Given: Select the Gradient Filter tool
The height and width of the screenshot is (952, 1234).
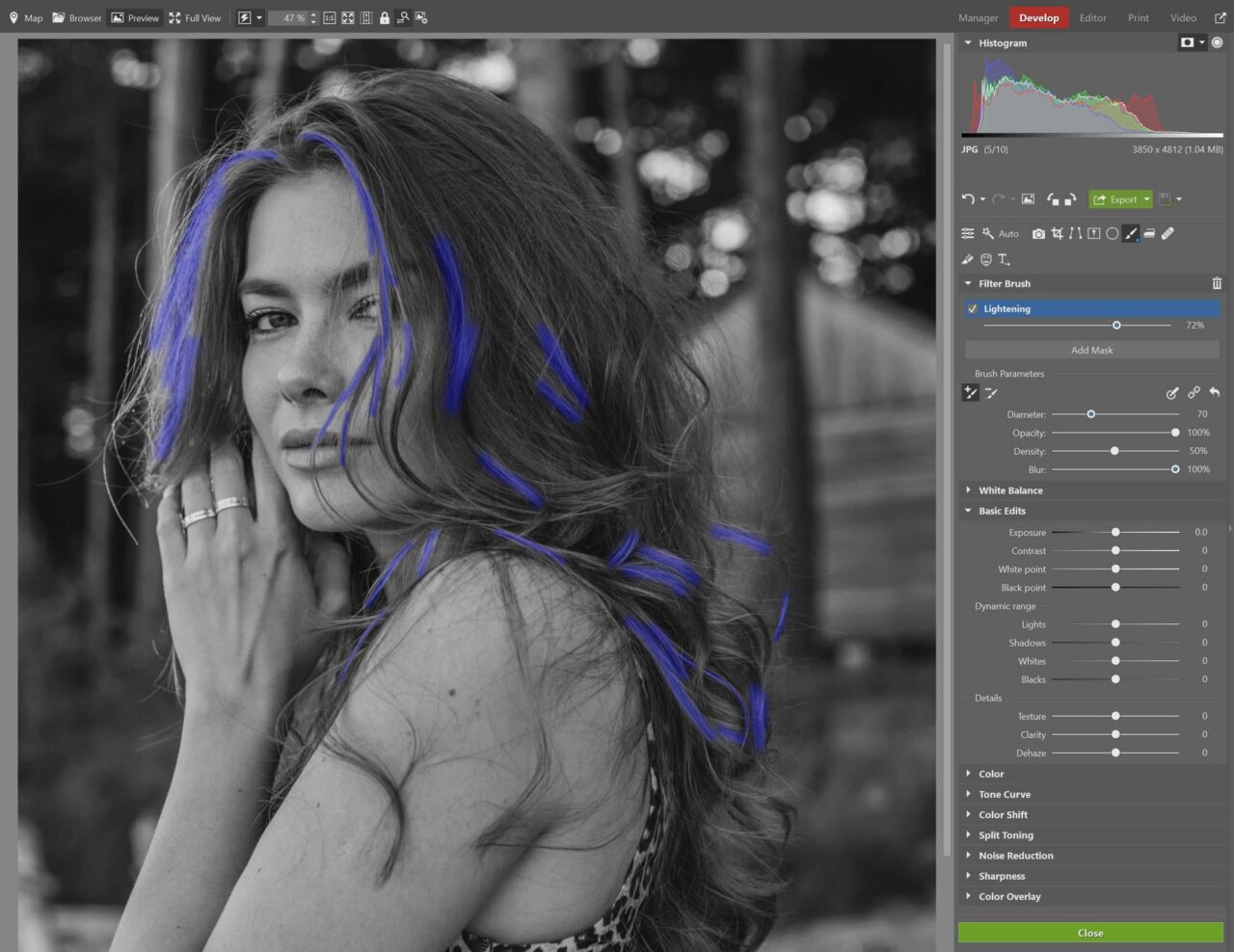Looking at the screenshot, I should pyautogui.click(x=1094, y=233).
